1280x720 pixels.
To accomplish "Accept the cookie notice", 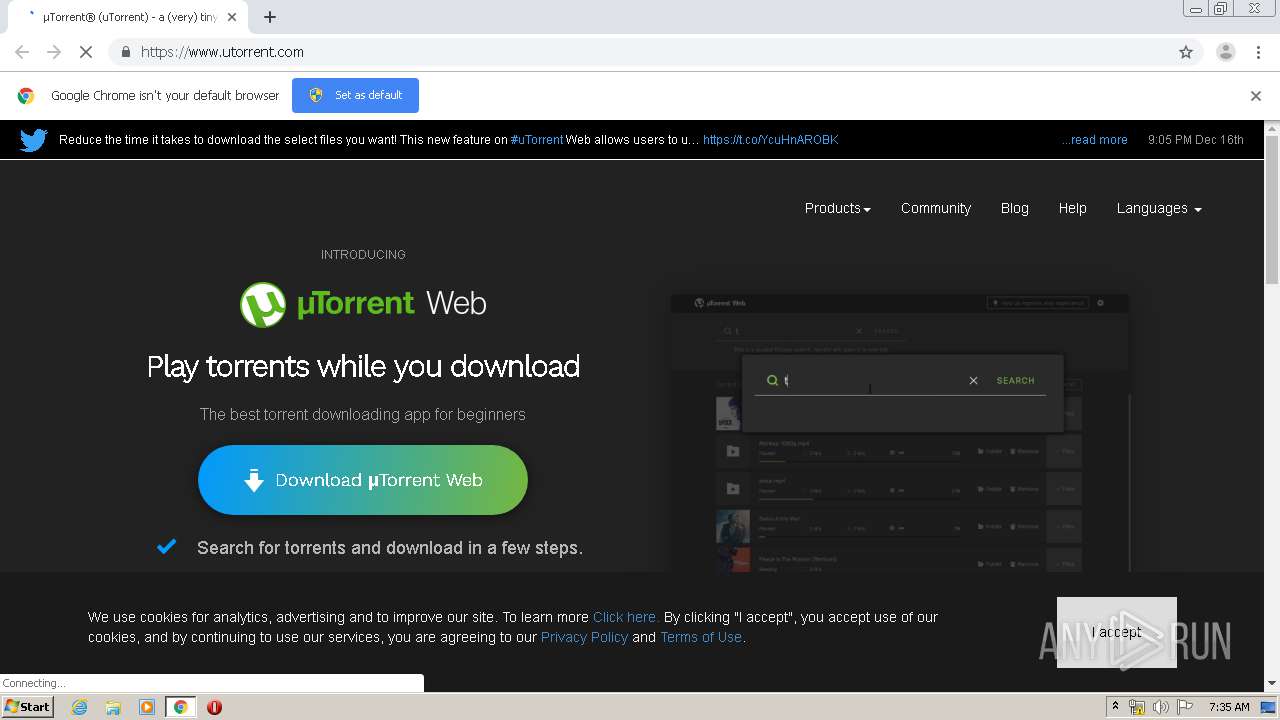I will pyautogui.click(x=1117, y=632).
